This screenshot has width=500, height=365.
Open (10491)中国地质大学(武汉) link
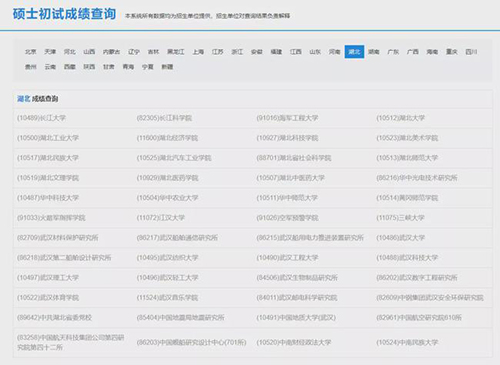(x=296, y=318)
